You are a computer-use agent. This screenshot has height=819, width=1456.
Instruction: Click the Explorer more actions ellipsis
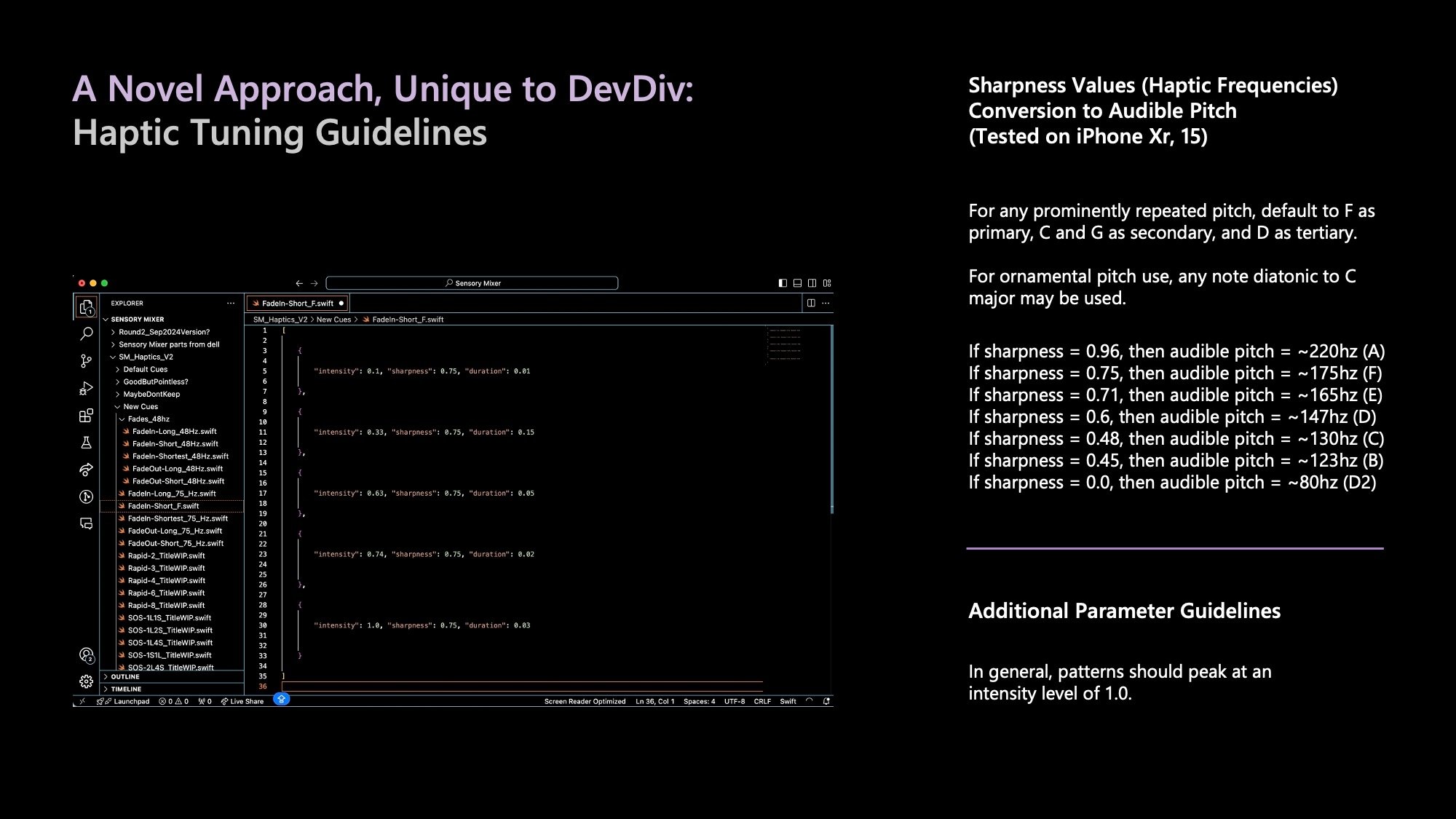(231, 304)
